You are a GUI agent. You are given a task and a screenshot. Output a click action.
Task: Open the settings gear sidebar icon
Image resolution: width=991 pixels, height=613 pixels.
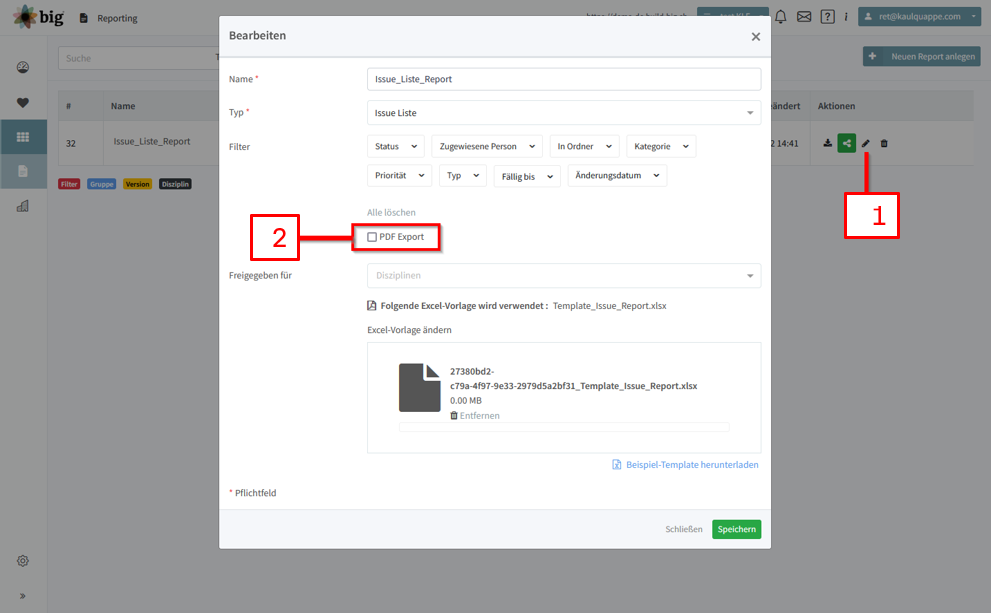coord(23,561)
